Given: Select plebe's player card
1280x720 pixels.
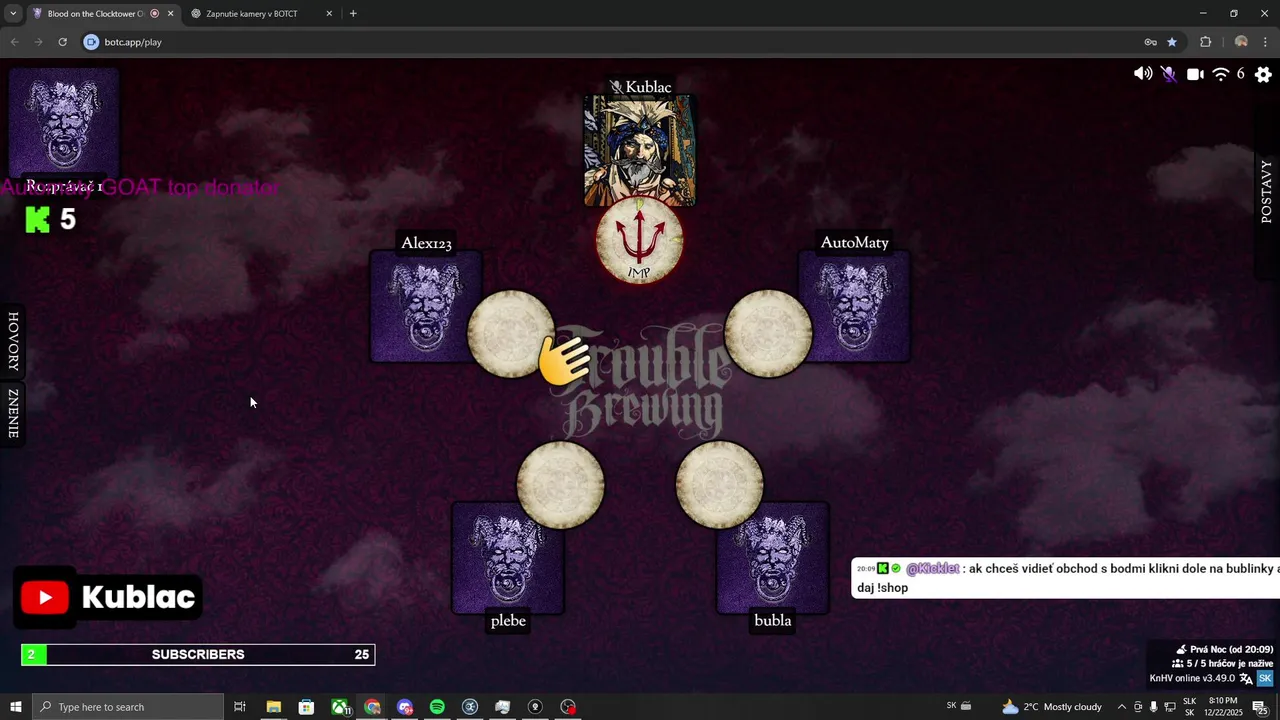Looking at the screenshot, I should pos(508,558).
